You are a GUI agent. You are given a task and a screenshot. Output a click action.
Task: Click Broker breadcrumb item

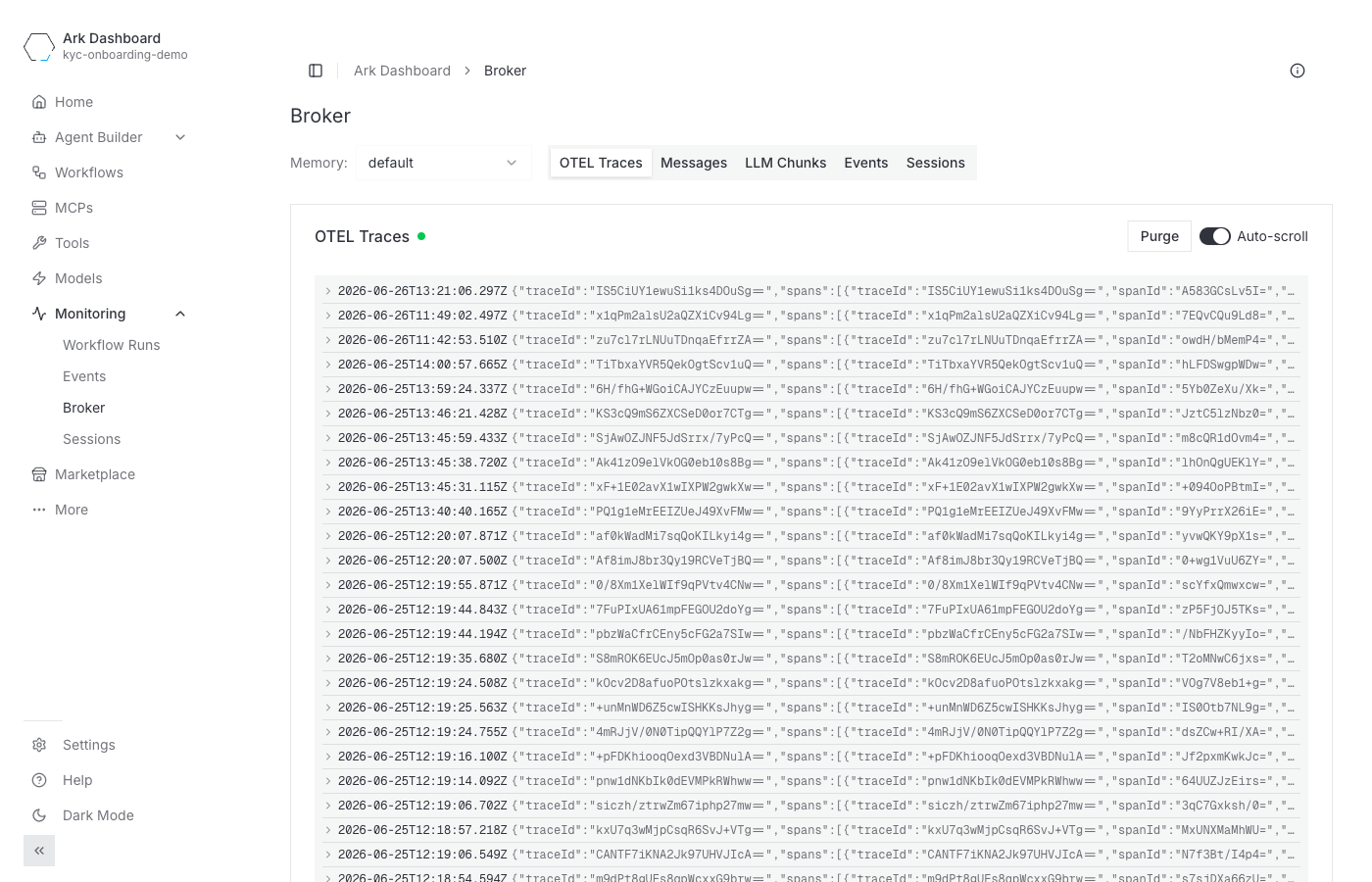(505, 71)
